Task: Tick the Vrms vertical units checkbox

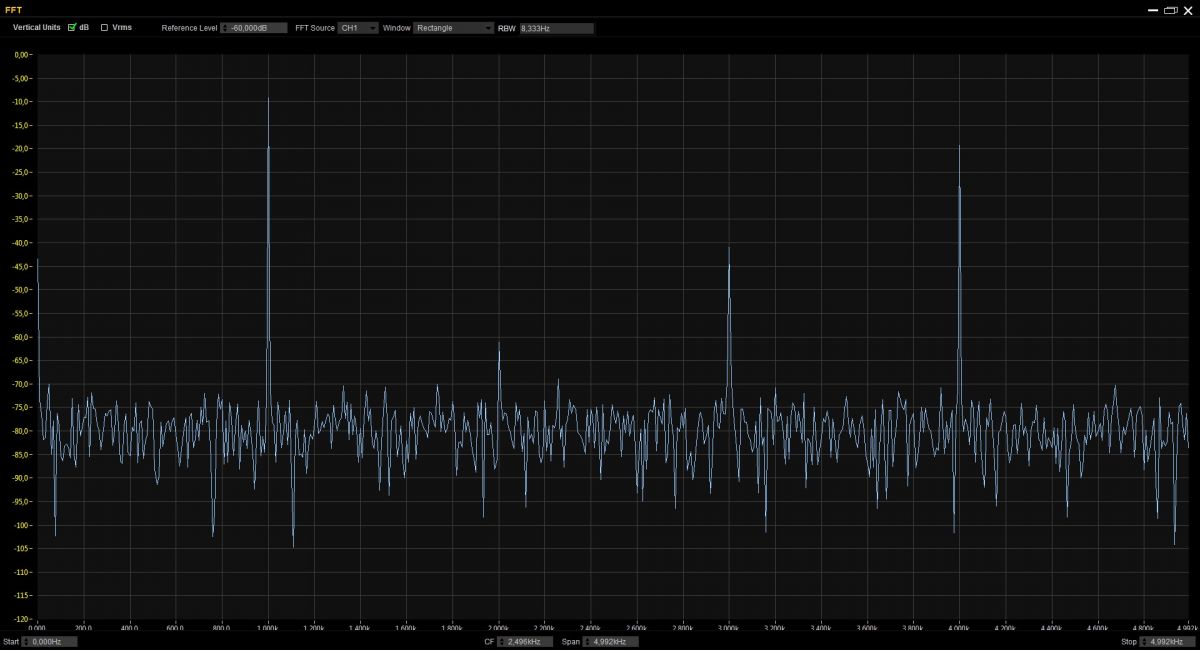Action: tap(104, 28)
